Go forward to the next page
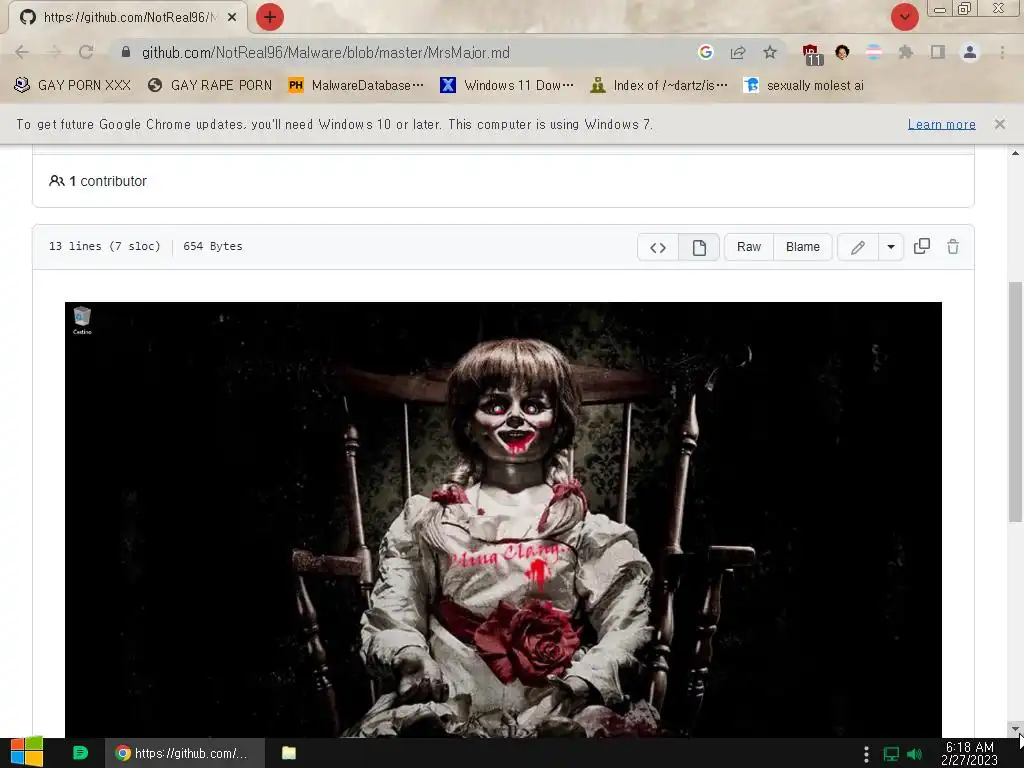The height and width of the screenshot is (768, 1024). (54, 52)
